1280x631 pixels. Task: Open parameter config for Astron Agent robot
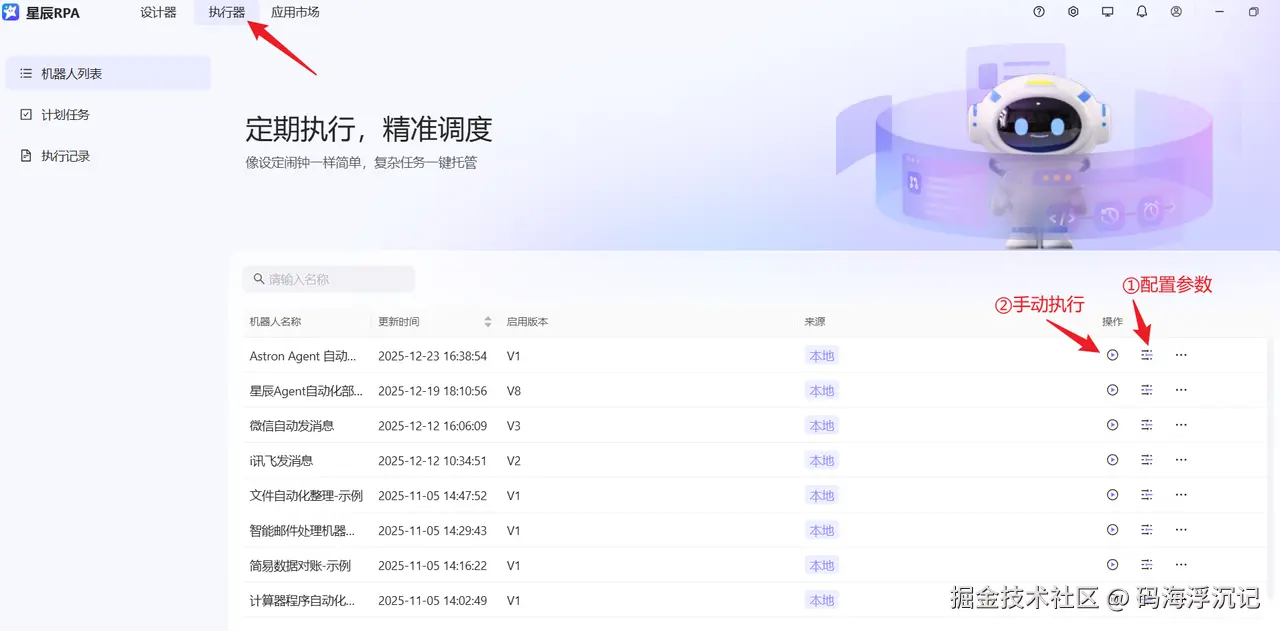tap(1147, 355)
